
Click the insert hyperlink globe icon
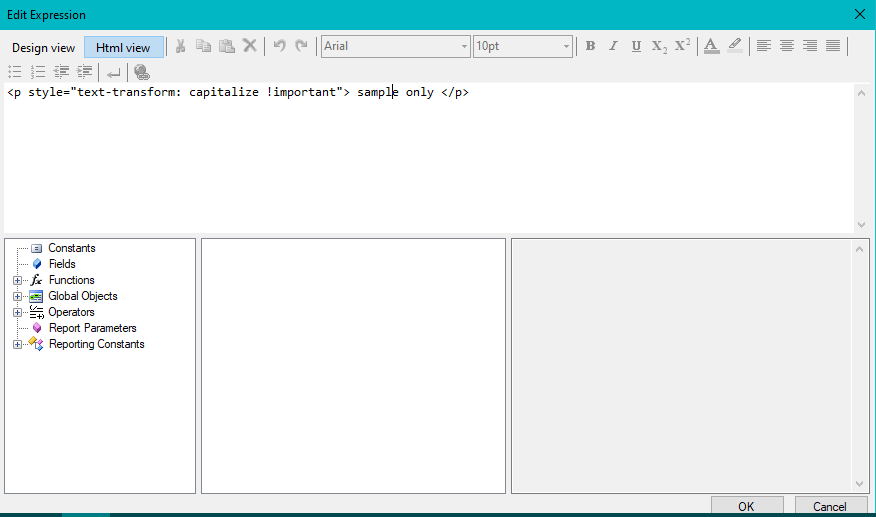(x=142, y=72)
